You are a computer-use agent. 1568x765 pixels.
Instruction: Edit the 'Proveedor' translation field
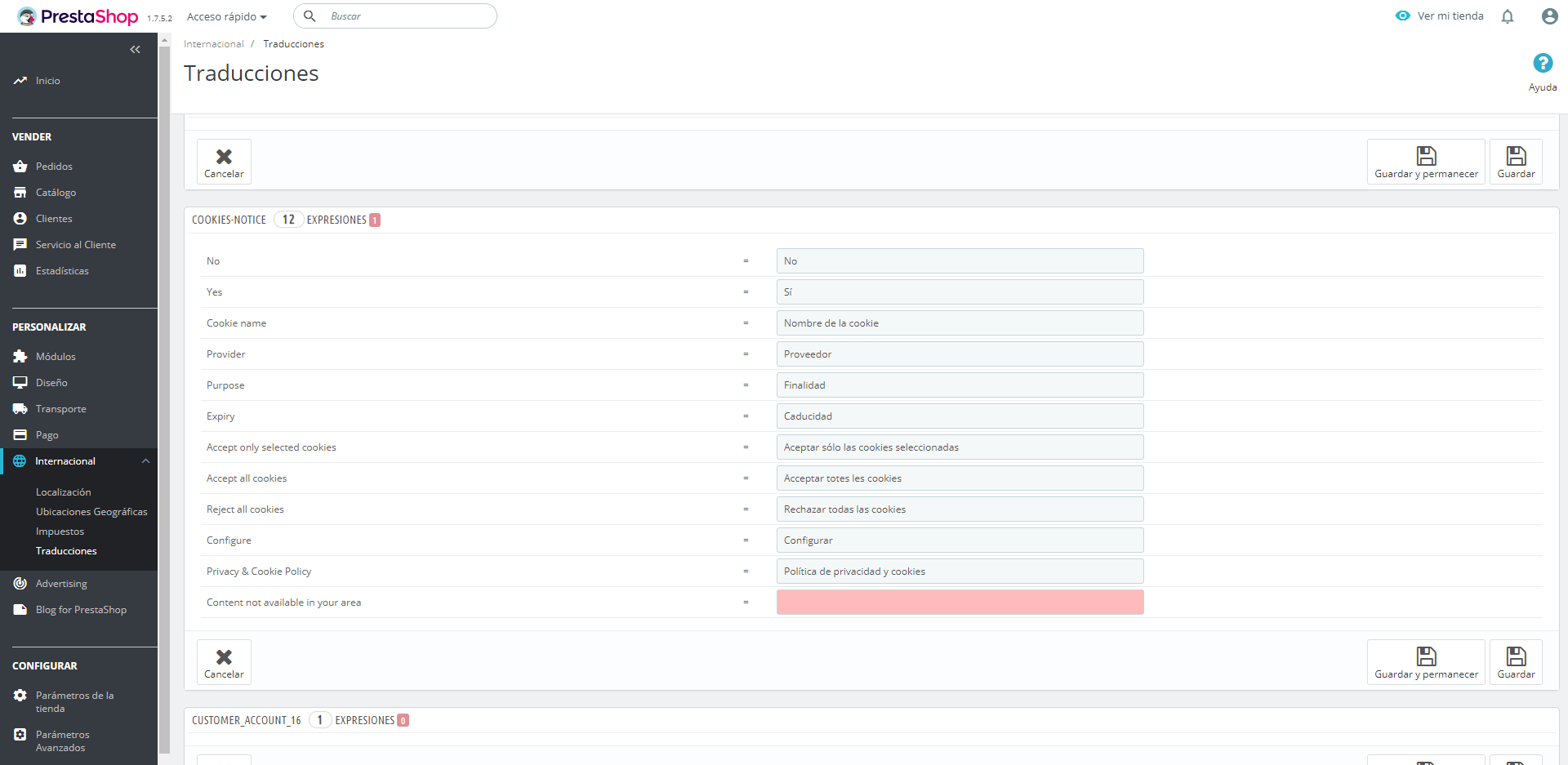click(x=960, y=354)
